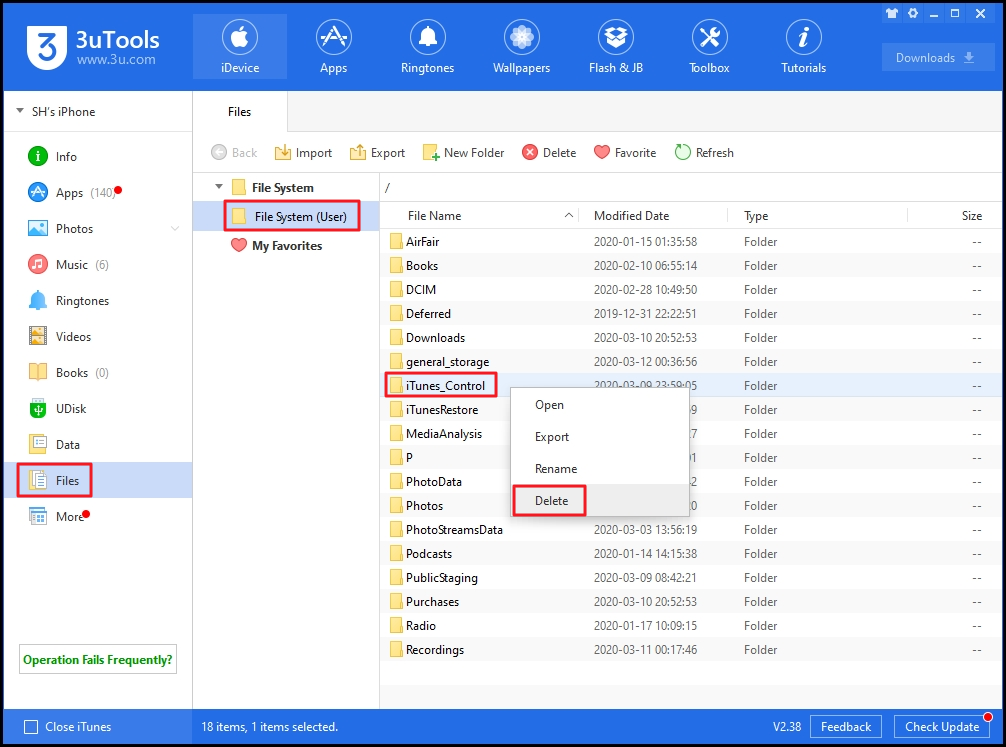Open the Tutorials section

coord(803,47)
